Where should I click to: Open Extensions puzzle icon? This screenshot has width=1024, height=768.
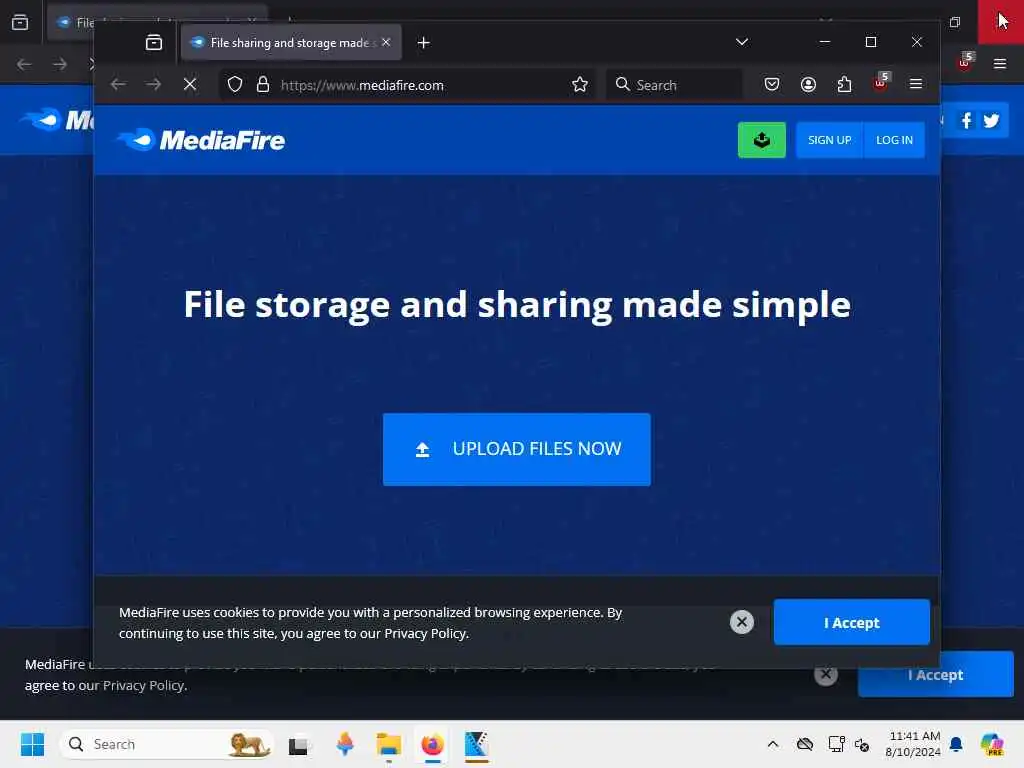(844, 84)
